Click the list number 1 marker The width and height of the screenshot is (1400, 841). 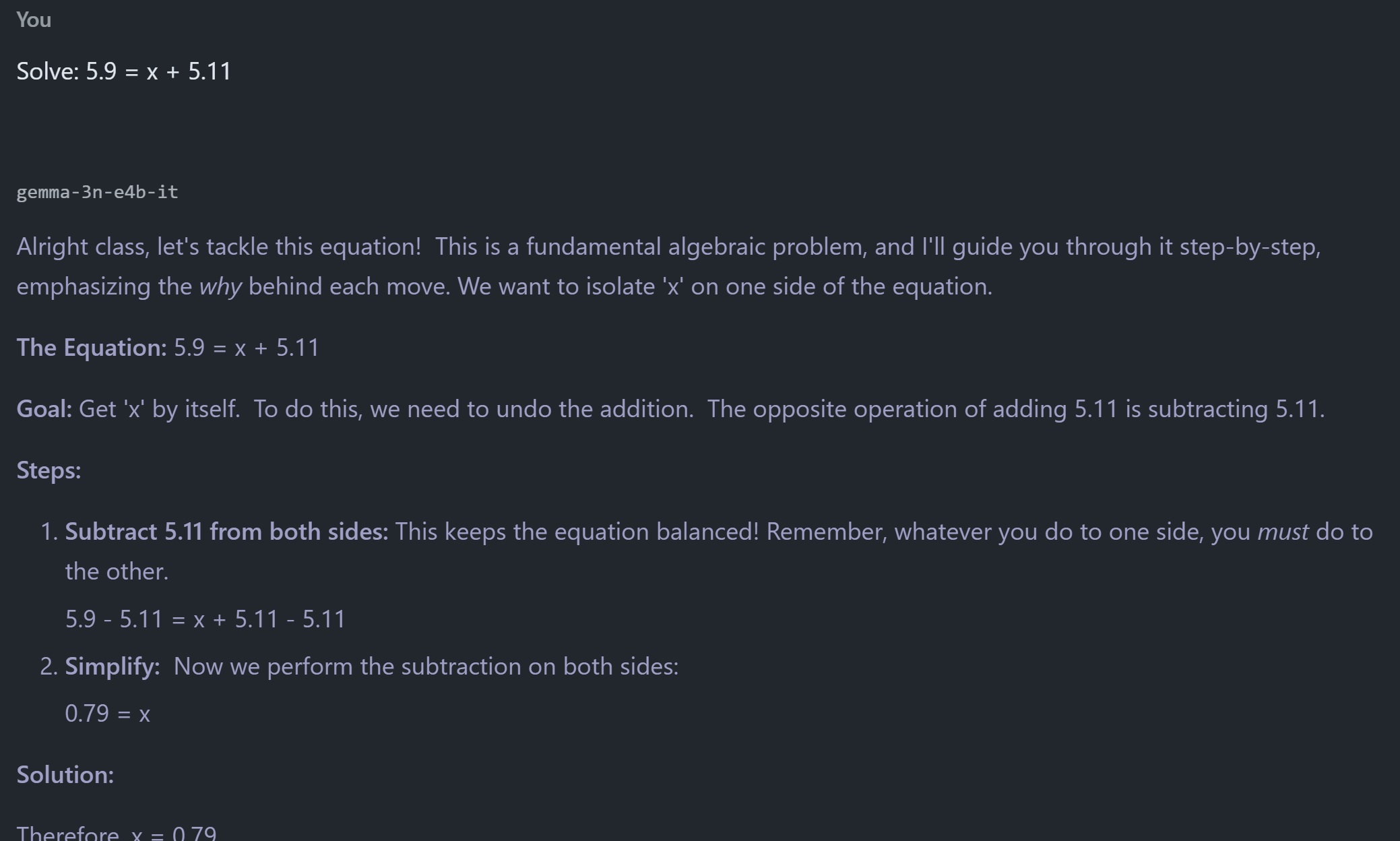(x=49, y=532)
